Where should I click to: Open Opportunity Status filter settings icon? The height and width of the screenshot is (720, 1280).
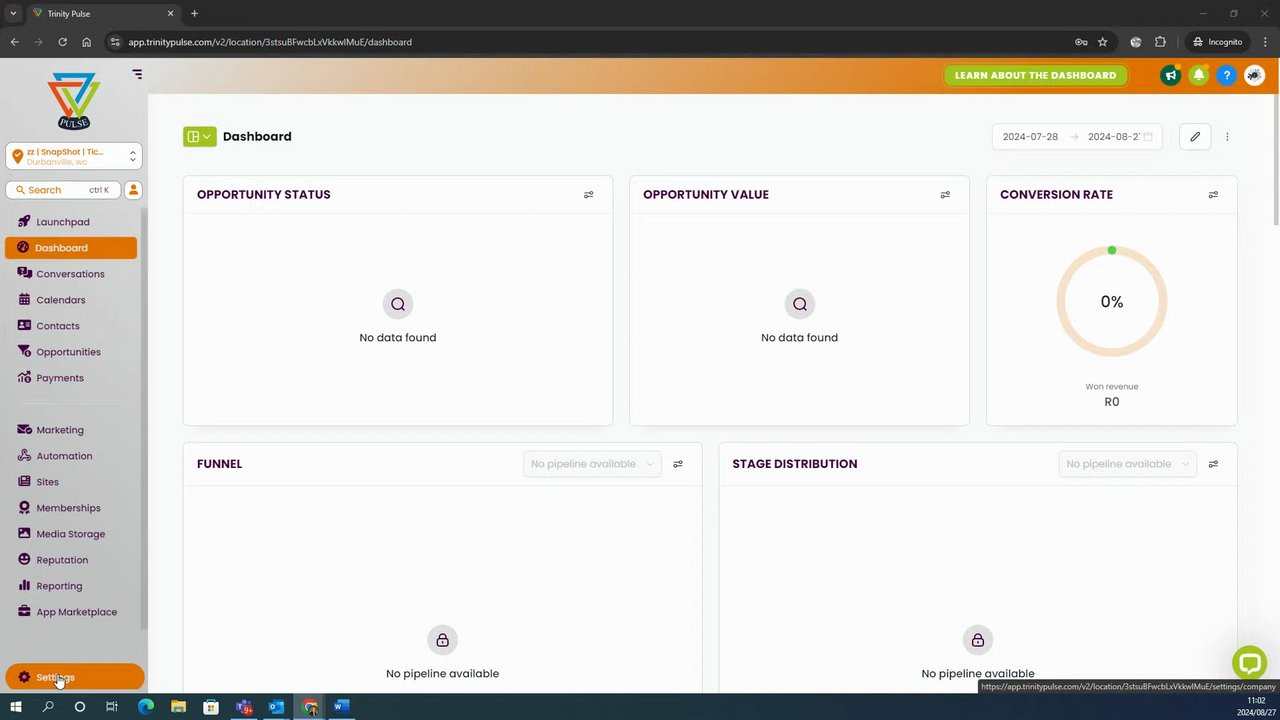(588, 195)
